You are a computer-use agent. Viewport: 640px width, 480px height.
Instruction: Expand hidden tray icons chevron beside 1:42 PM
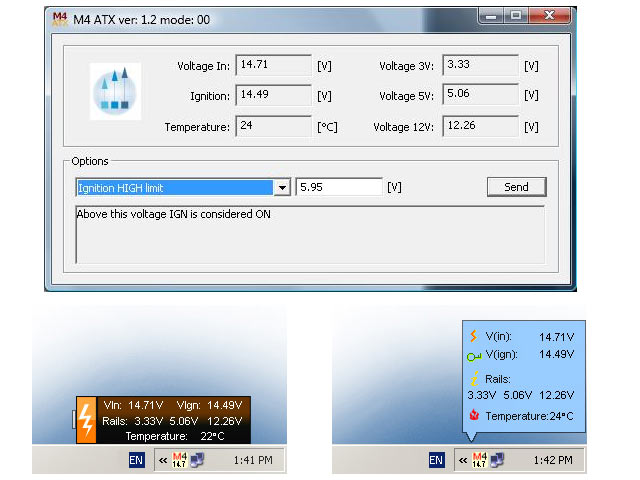pyautogui.click(x=463, y=460)
